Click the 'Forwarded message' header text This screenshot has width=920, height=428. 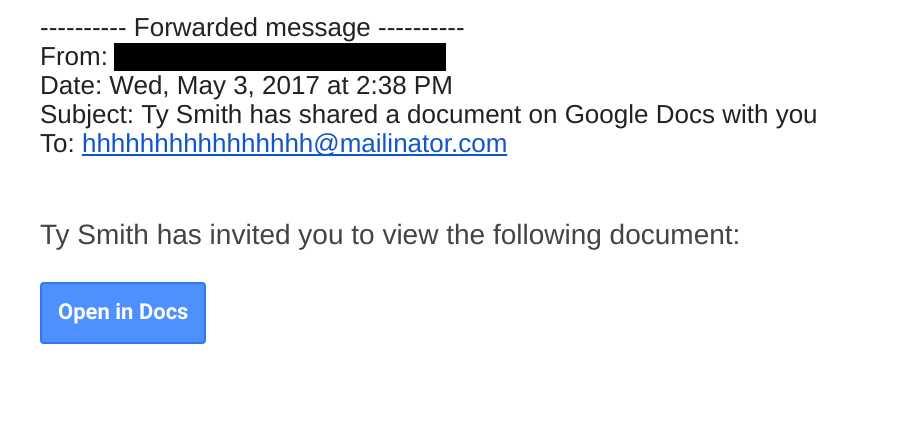point(252,28)
